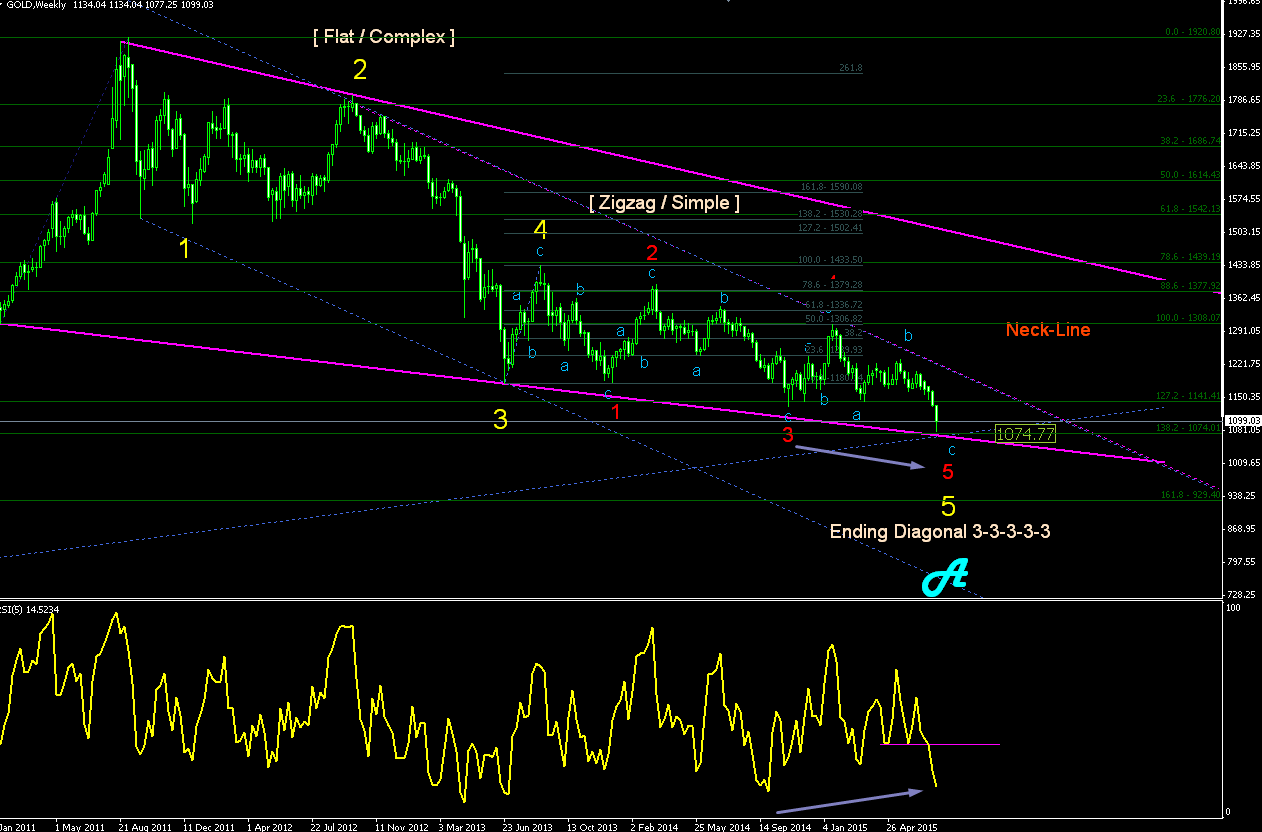This screenshot has width=1262, height=832.
Task: Click the Ending Diagonal 3-3-3-3-3 text
Action: pos(940,532)
